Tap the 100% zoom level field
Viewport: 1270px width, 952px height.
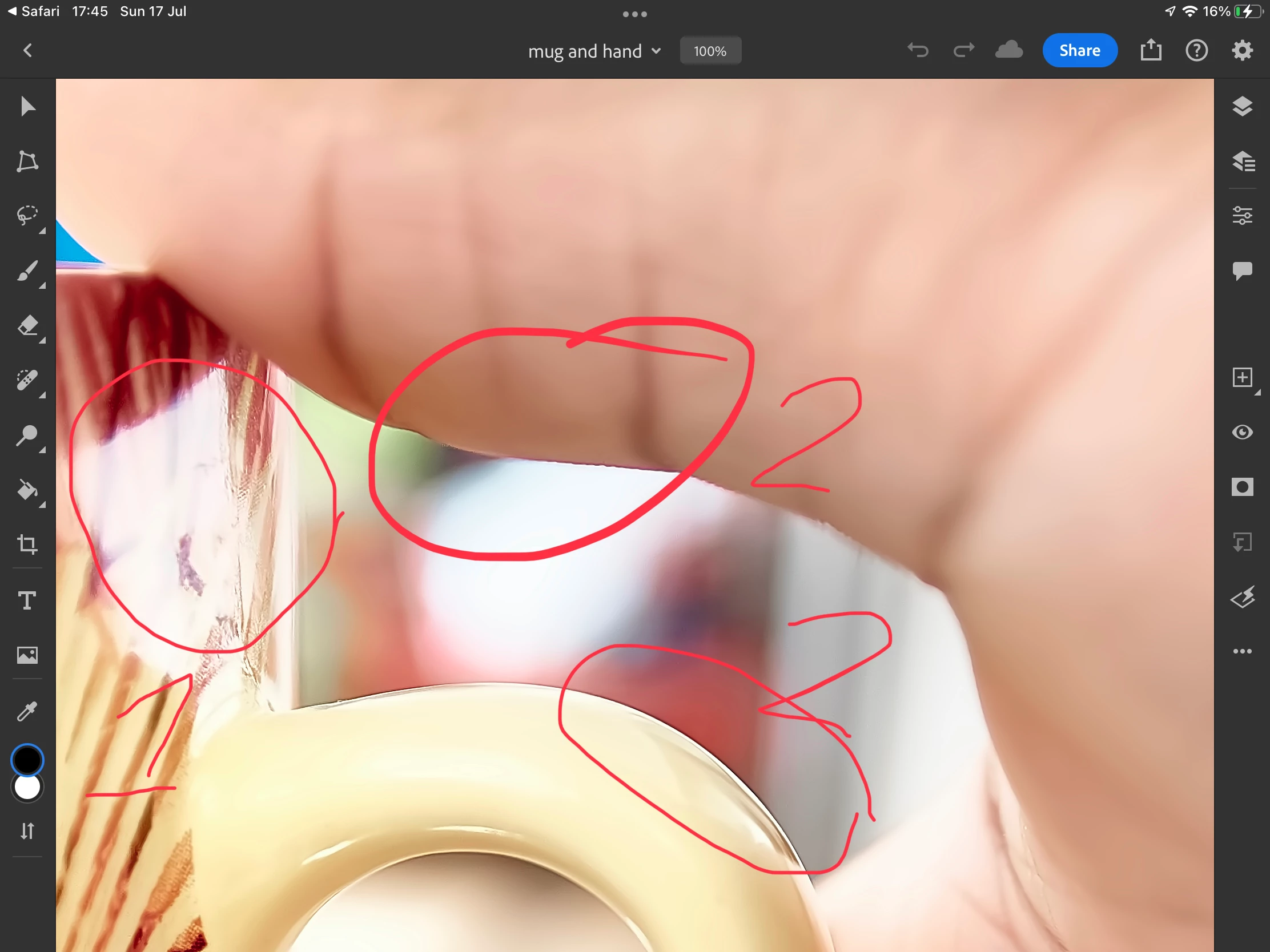point(710,51)
